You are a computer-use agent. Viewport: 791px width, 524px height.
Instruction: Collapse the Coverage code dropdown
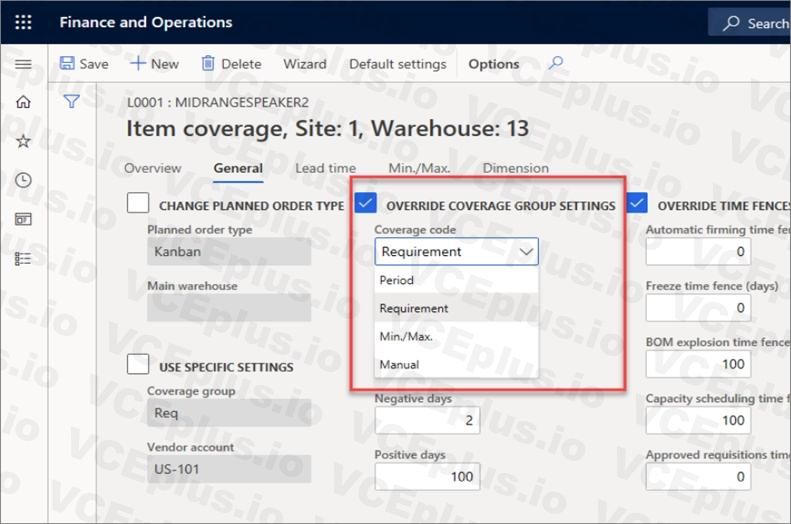[x=526, y=251]
